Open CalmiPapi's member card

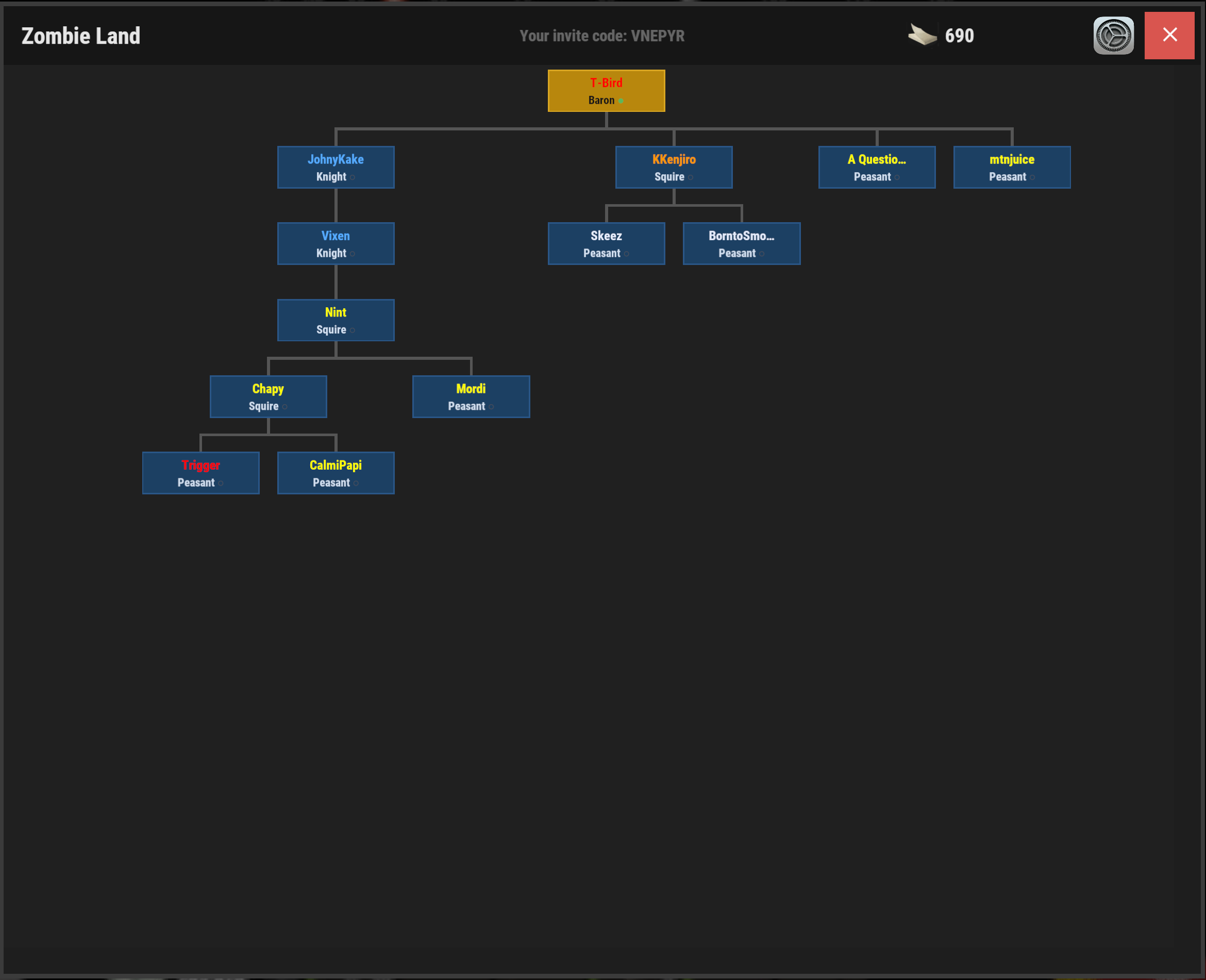336,473
